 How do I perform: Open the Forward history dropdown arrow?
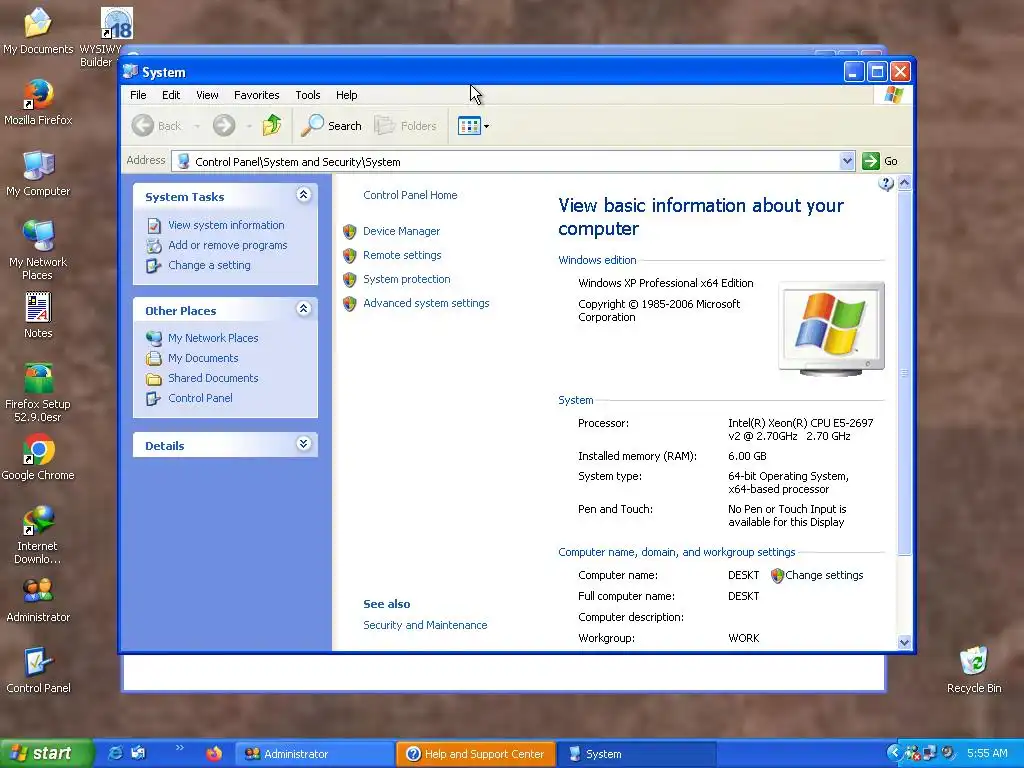tap(249, 126)
